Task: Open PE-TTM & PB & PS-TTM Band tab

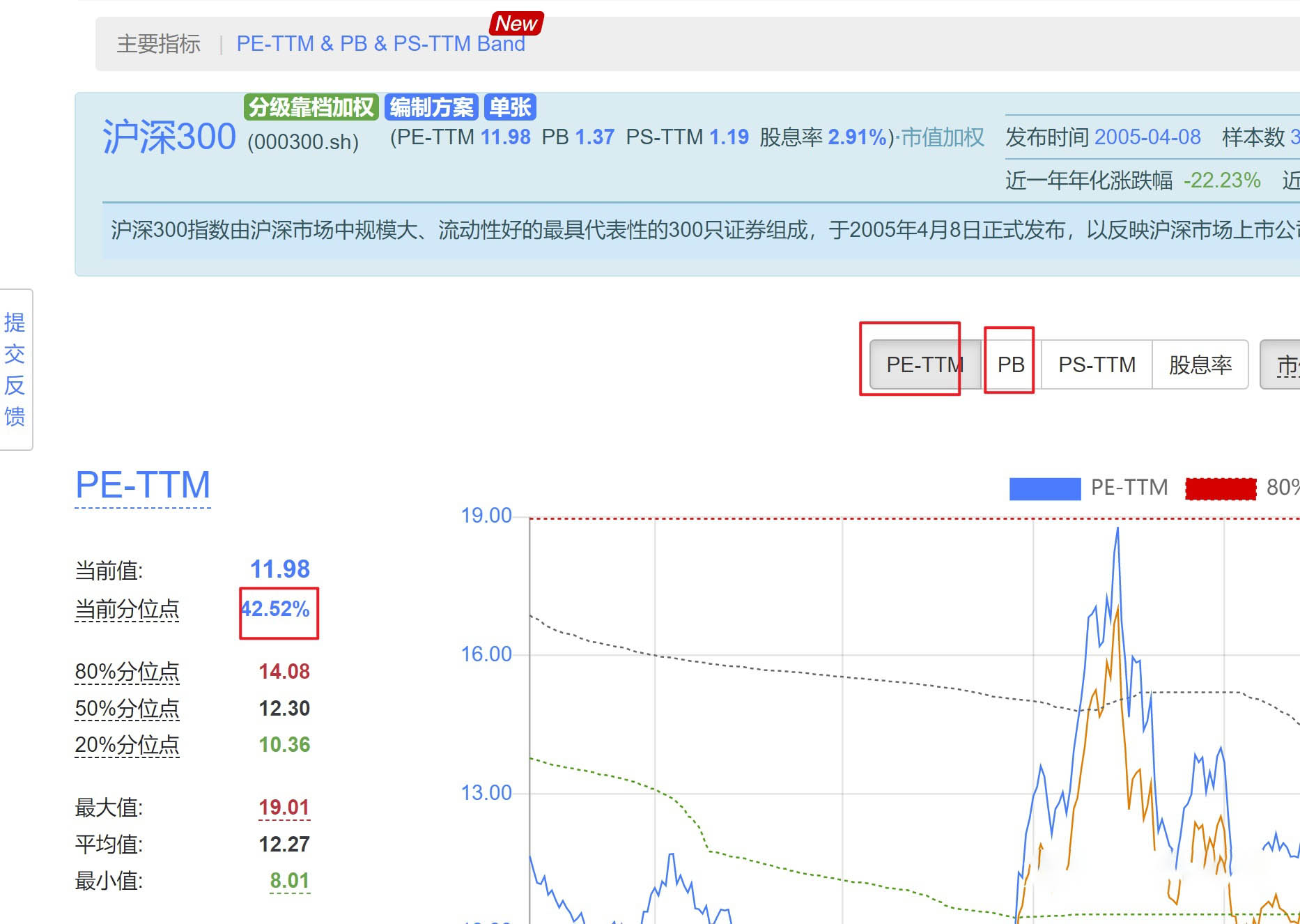Action: 380,44
